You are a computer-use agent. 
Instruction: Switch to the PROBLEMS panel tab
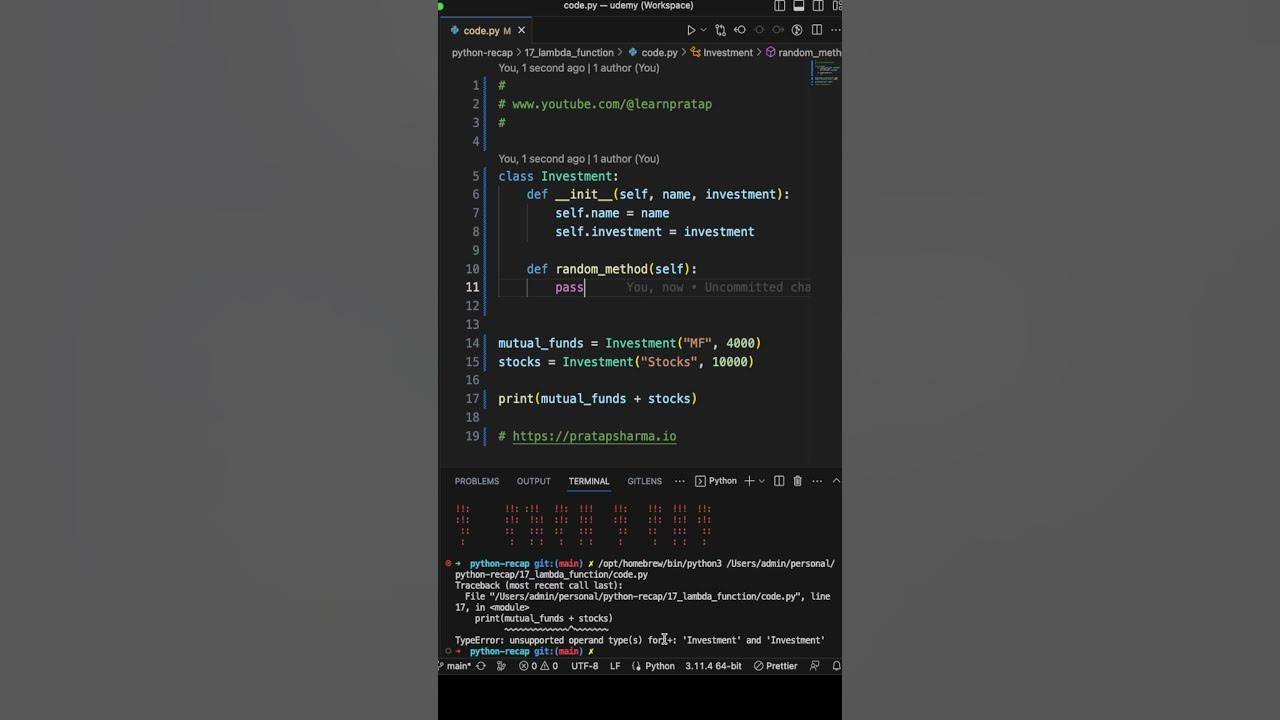click(477, 481)
